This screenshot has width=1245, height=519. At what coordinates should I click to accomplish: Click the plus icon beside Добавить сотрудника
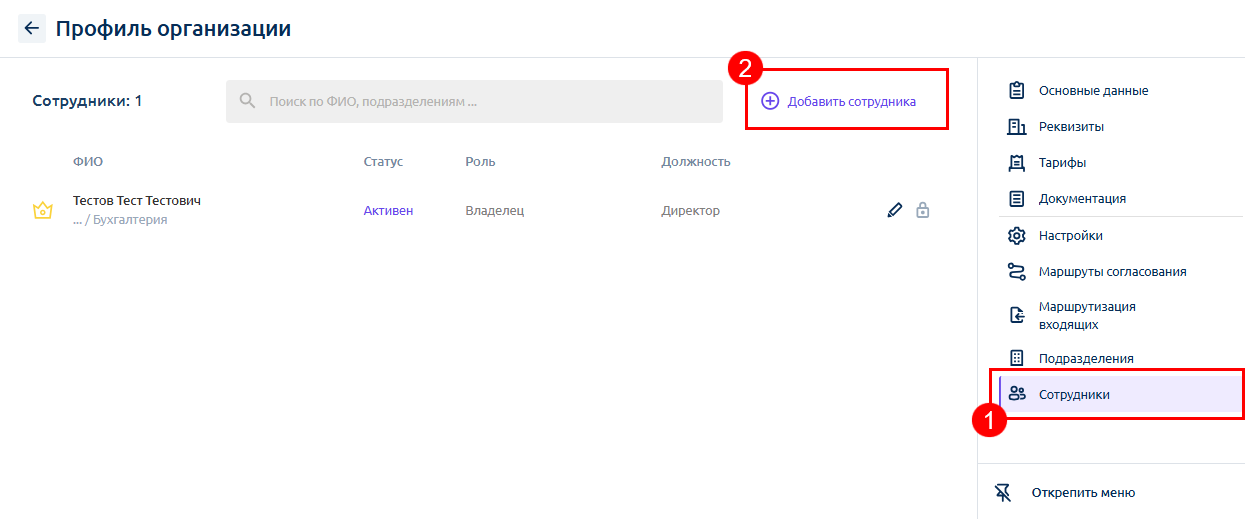coord(770,101)
